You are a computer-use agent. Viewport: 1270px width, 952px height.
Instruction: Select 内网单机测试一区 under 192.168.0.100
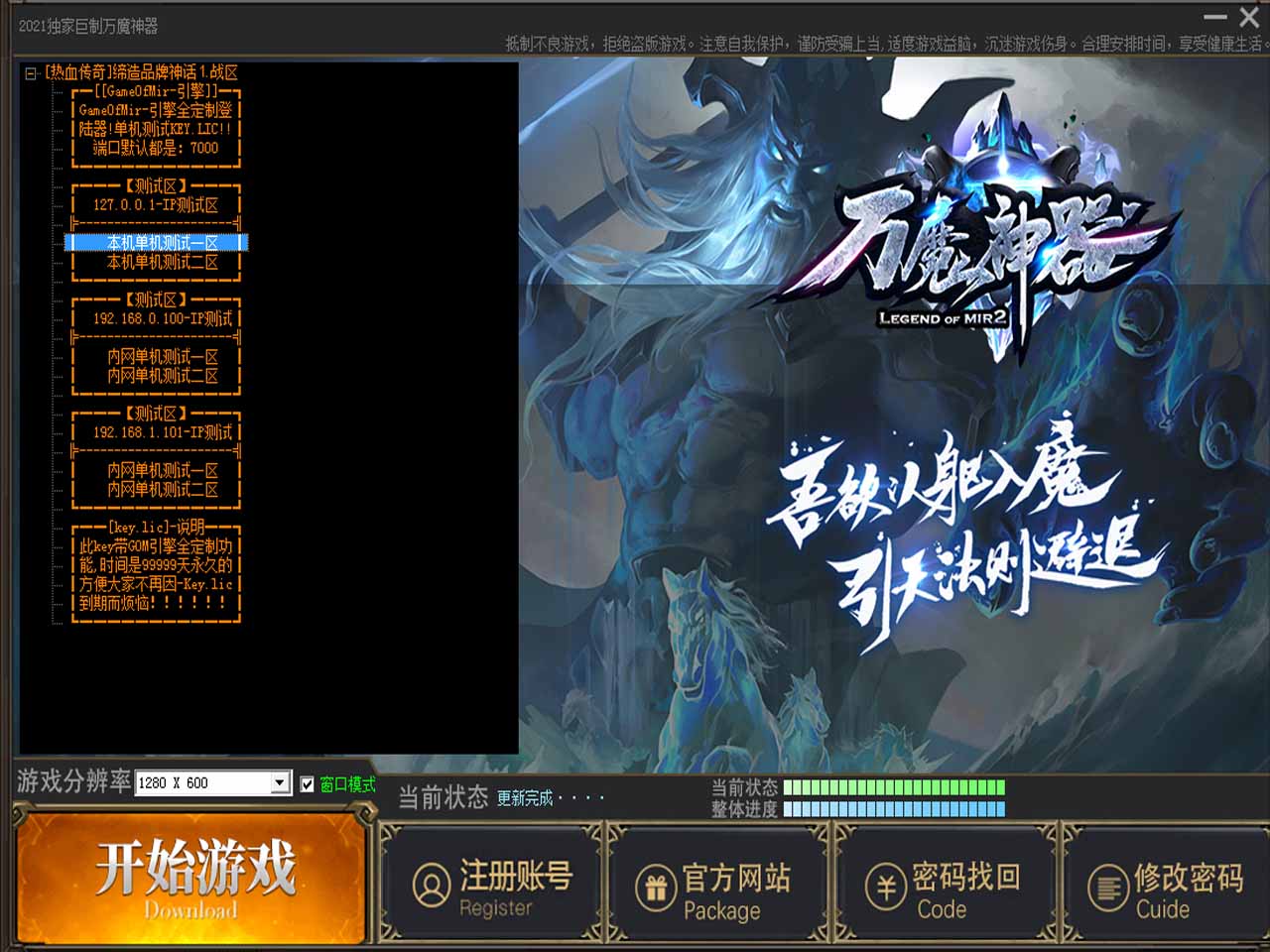(x=157, y=357)
